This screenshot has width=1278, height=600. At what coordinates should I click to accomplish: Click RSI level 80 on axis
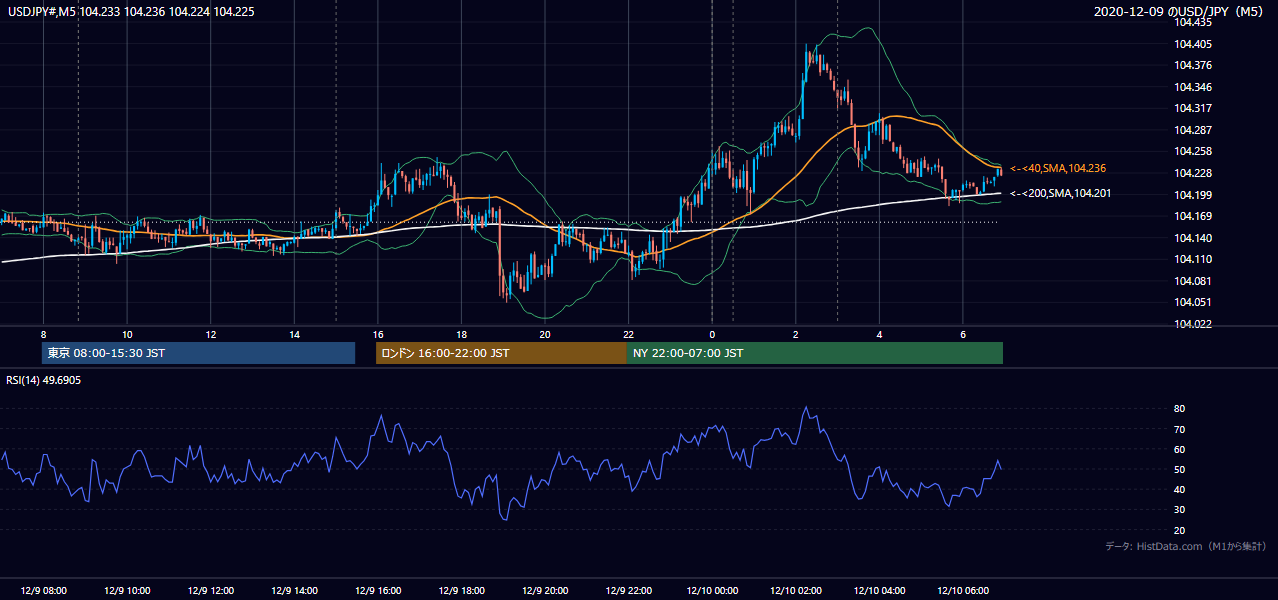tap(1180, 409)
